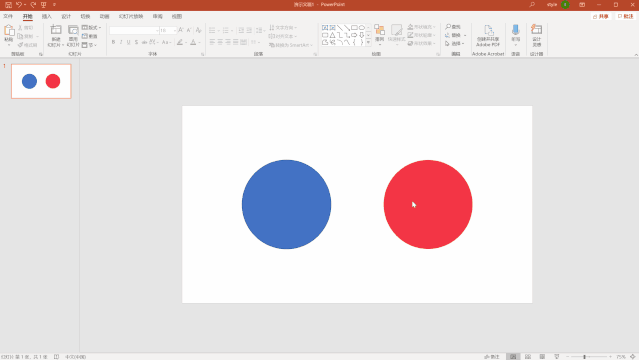
Task: Toggle Underline formatting
Action: [129, 42]
